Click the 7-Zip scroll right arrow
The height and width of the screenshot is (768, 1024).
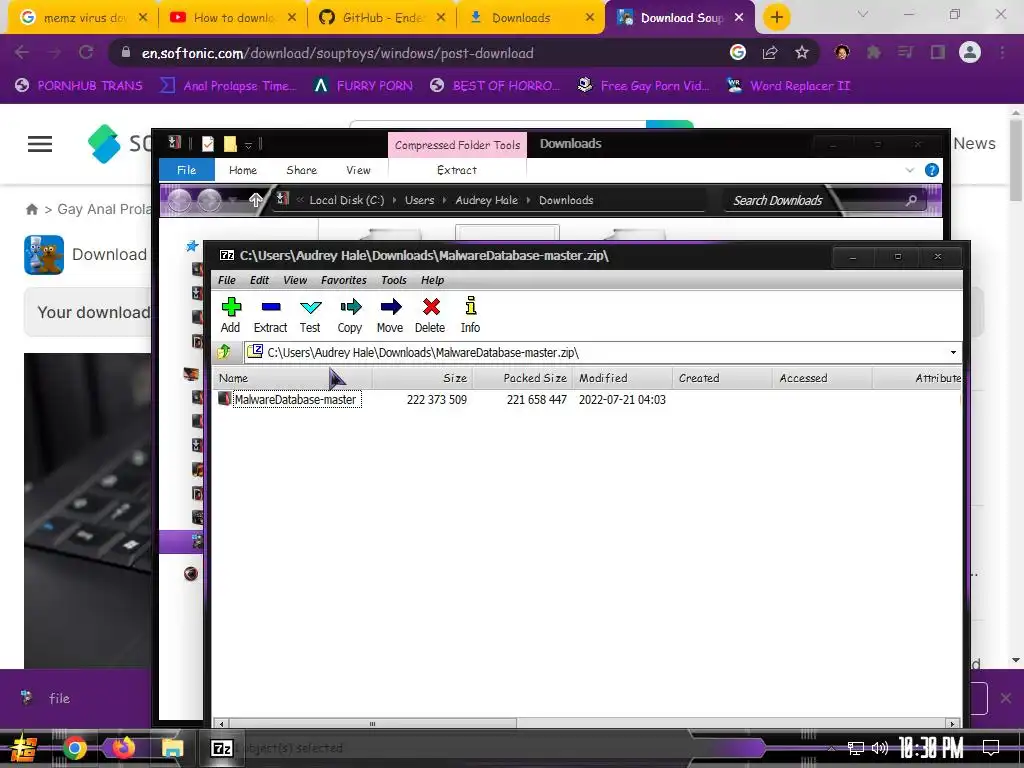tap(953, 724)
